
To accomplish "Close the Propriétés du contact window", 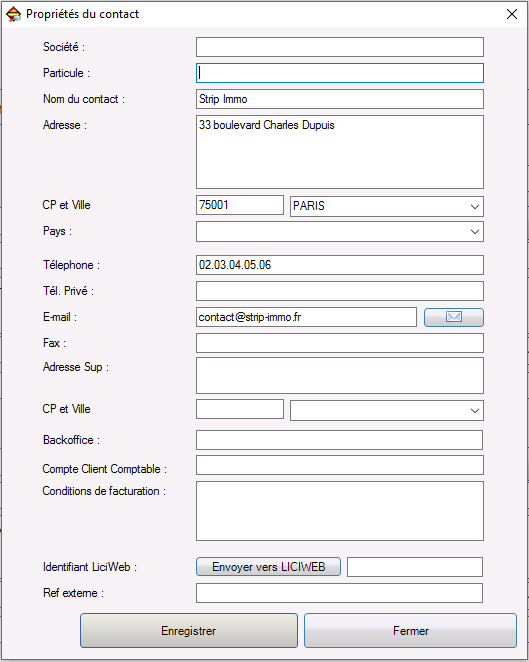I will 512,14.
